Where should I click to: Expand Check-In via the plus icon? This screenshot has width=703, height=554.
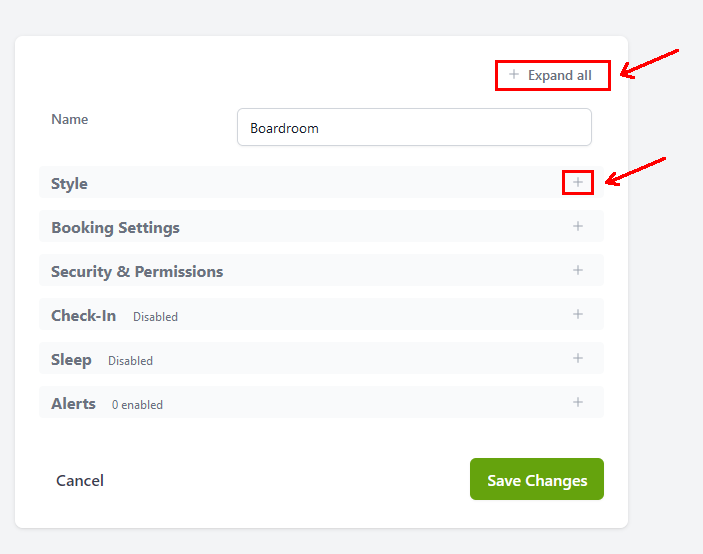point(578,314)
